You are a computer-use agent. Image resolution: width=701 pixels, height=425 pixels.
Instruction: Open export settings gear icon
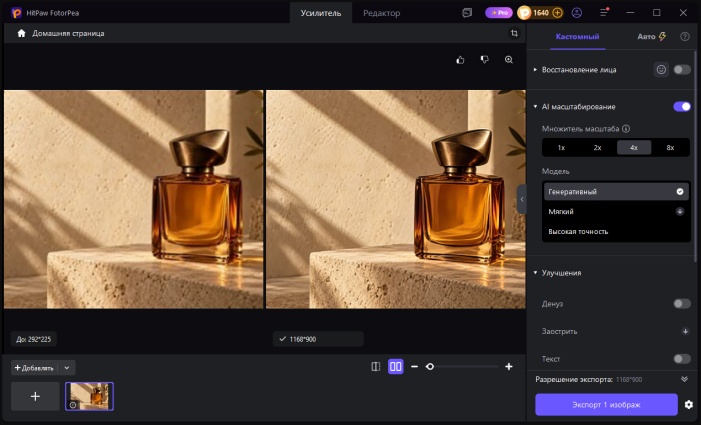pyautogui.click(x=689, y=404)
